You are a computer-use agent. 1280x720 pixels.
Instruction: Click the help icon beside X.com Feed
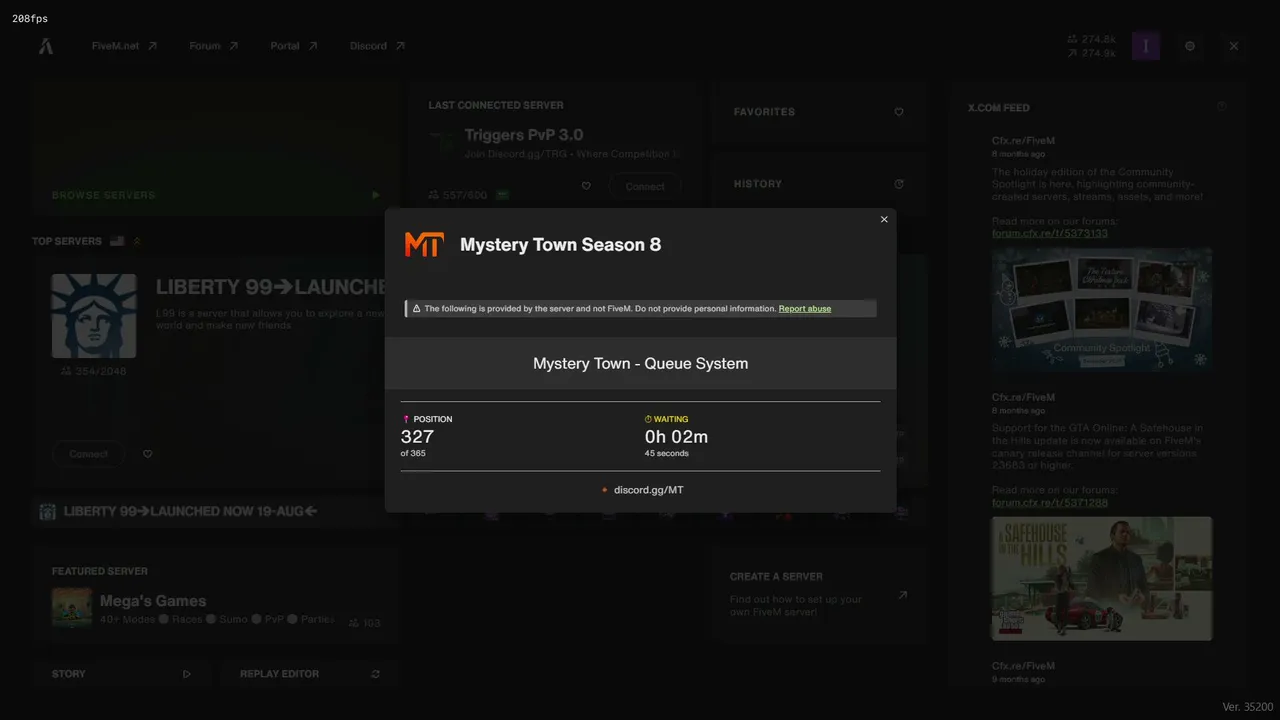[1222, 107]
